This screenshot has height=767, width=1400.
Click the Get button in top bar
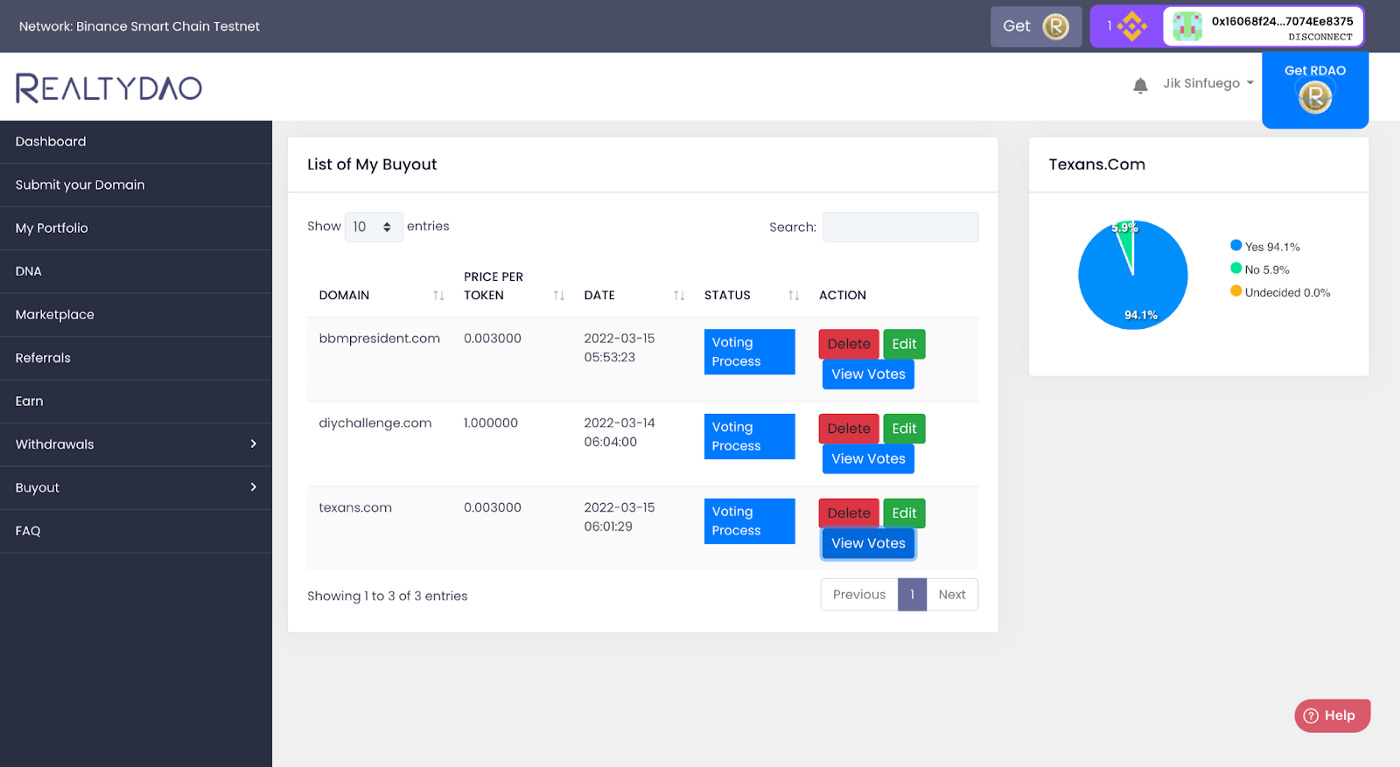[1036, 26]
